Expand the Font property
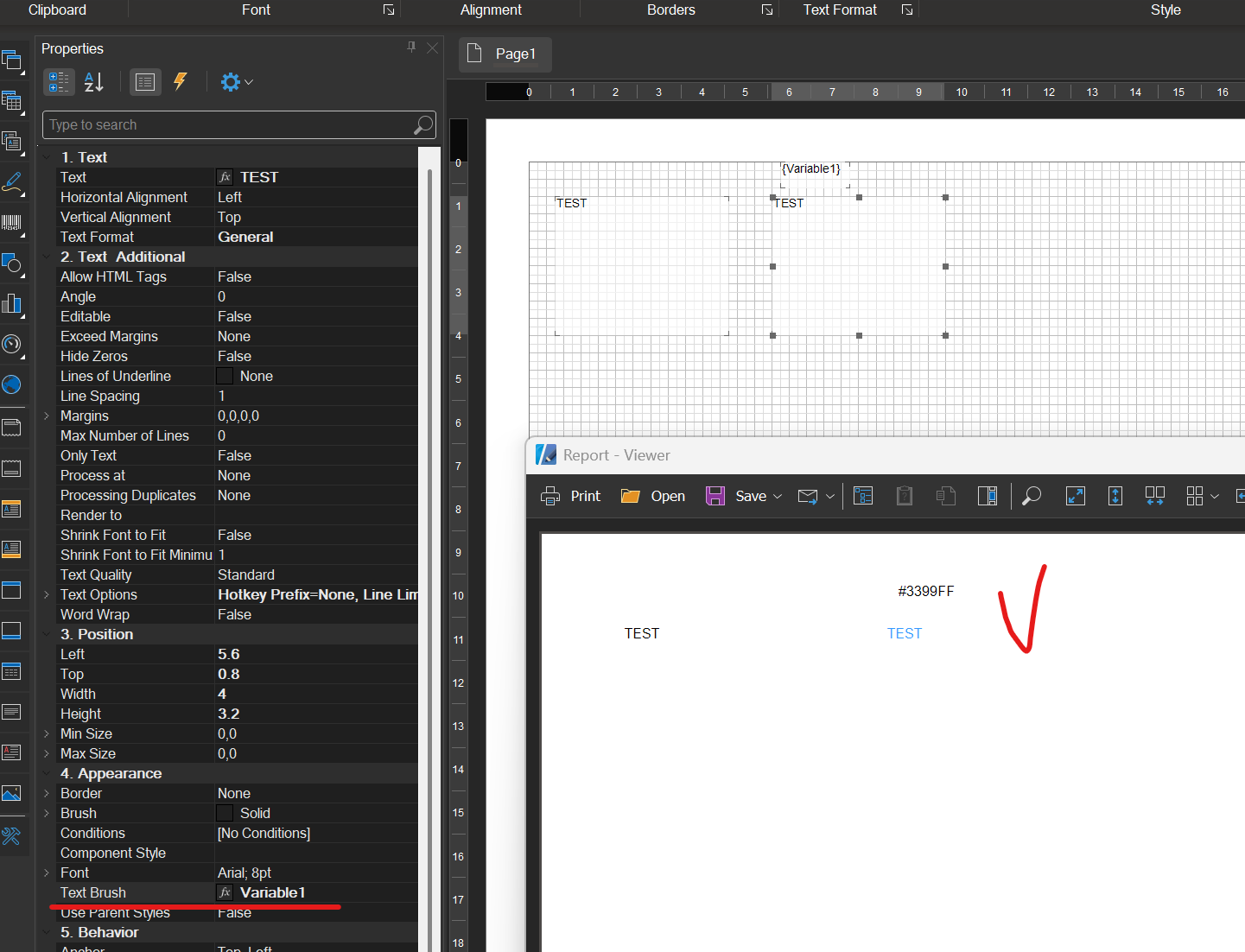This screenshot has width=1245, height=952. click(47, 873)
